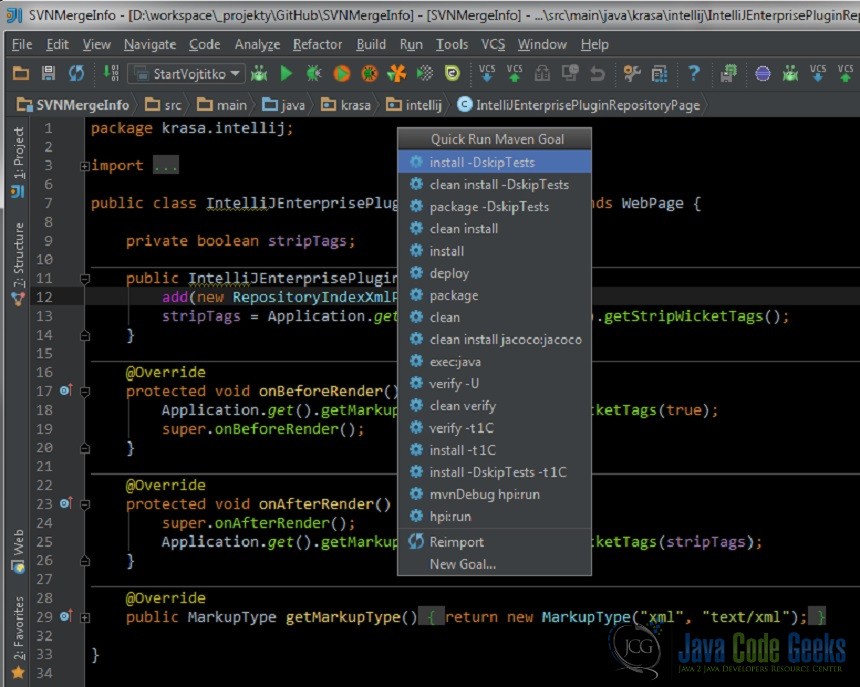The height and width of the screenshot is (687, 860).
Task: Click the Settings wrench icon
Action: pos(632,73)
